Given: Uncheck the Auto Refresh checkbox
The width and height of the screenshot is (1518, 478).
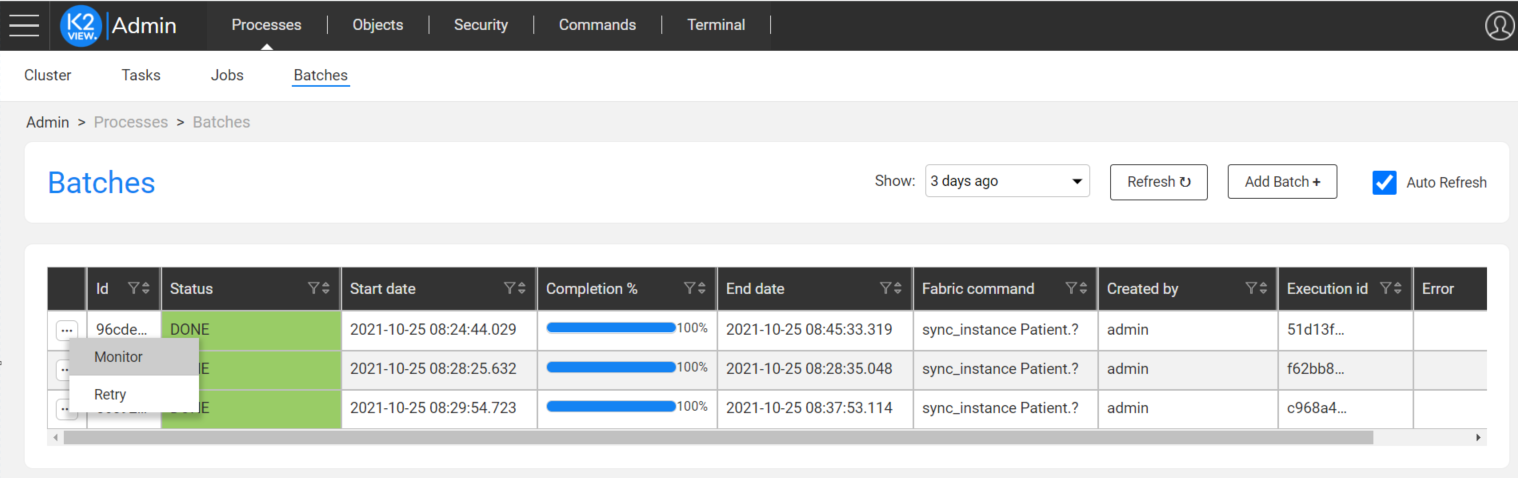Looking at the screenshot, I should pyautogui.click(x=1384, y=182).
